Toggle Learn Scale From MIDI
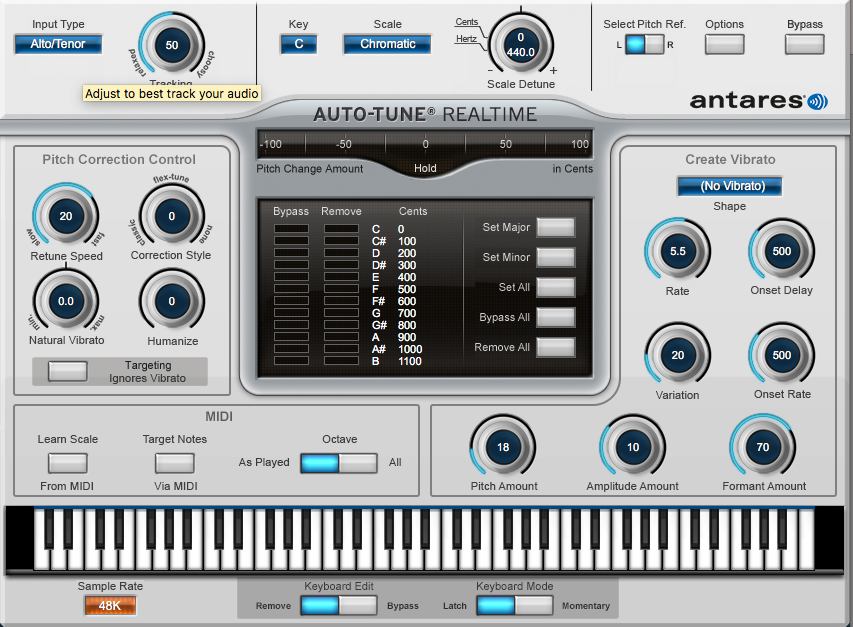The width and height of the screenshot is (853, 627). point(67,463)
